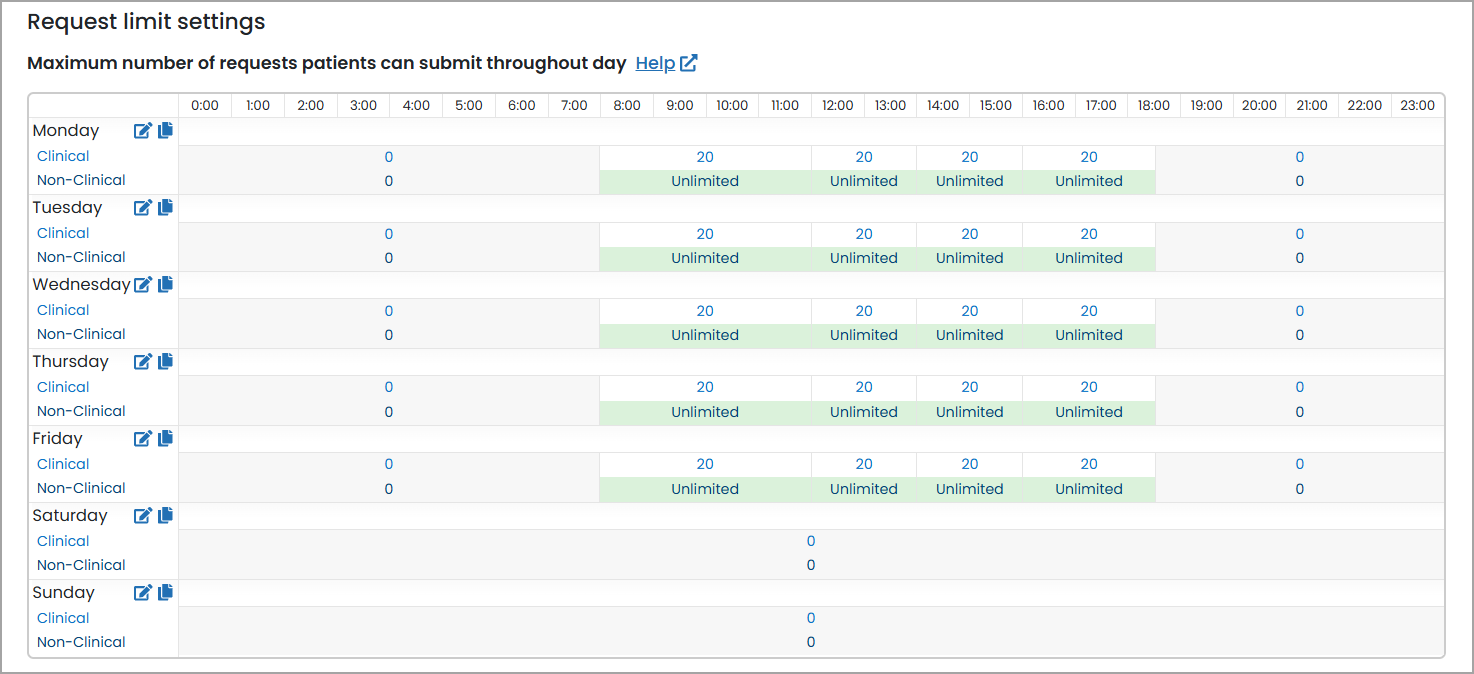Click Monday's Clinical row label
Screen dimensions: 1474x674
[x=63, y=156]
